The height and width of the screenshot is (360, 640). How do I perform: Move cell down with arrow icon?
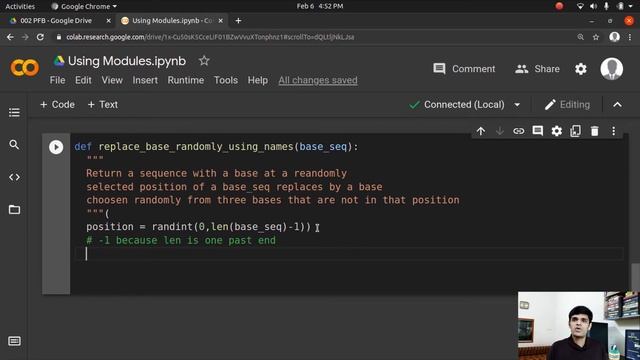[x=500, y=131]
